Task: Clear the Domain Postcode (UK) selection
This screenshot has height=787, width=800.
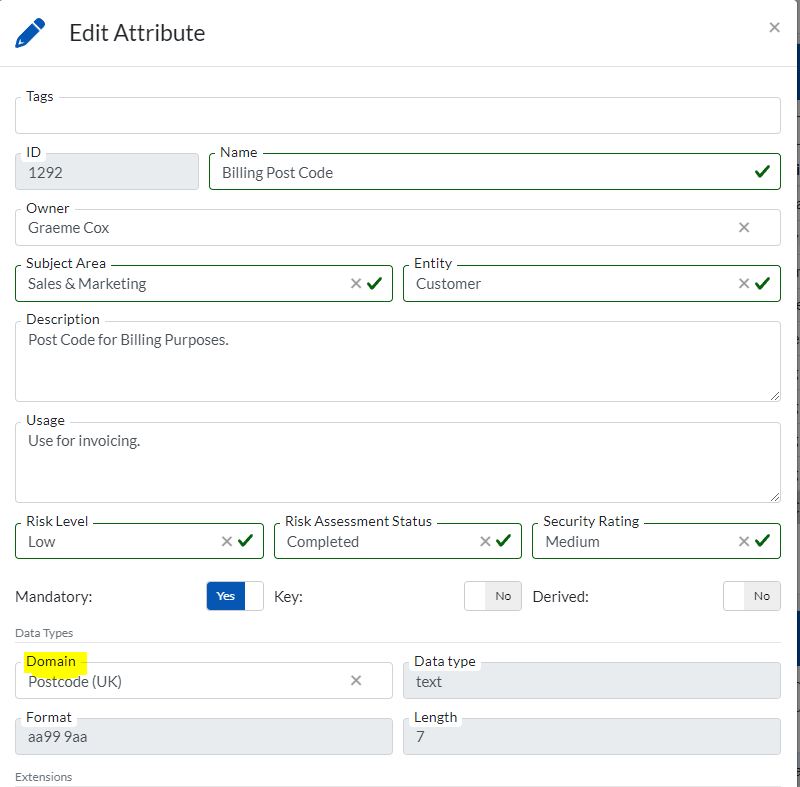Action: click(x=356, y=681)
